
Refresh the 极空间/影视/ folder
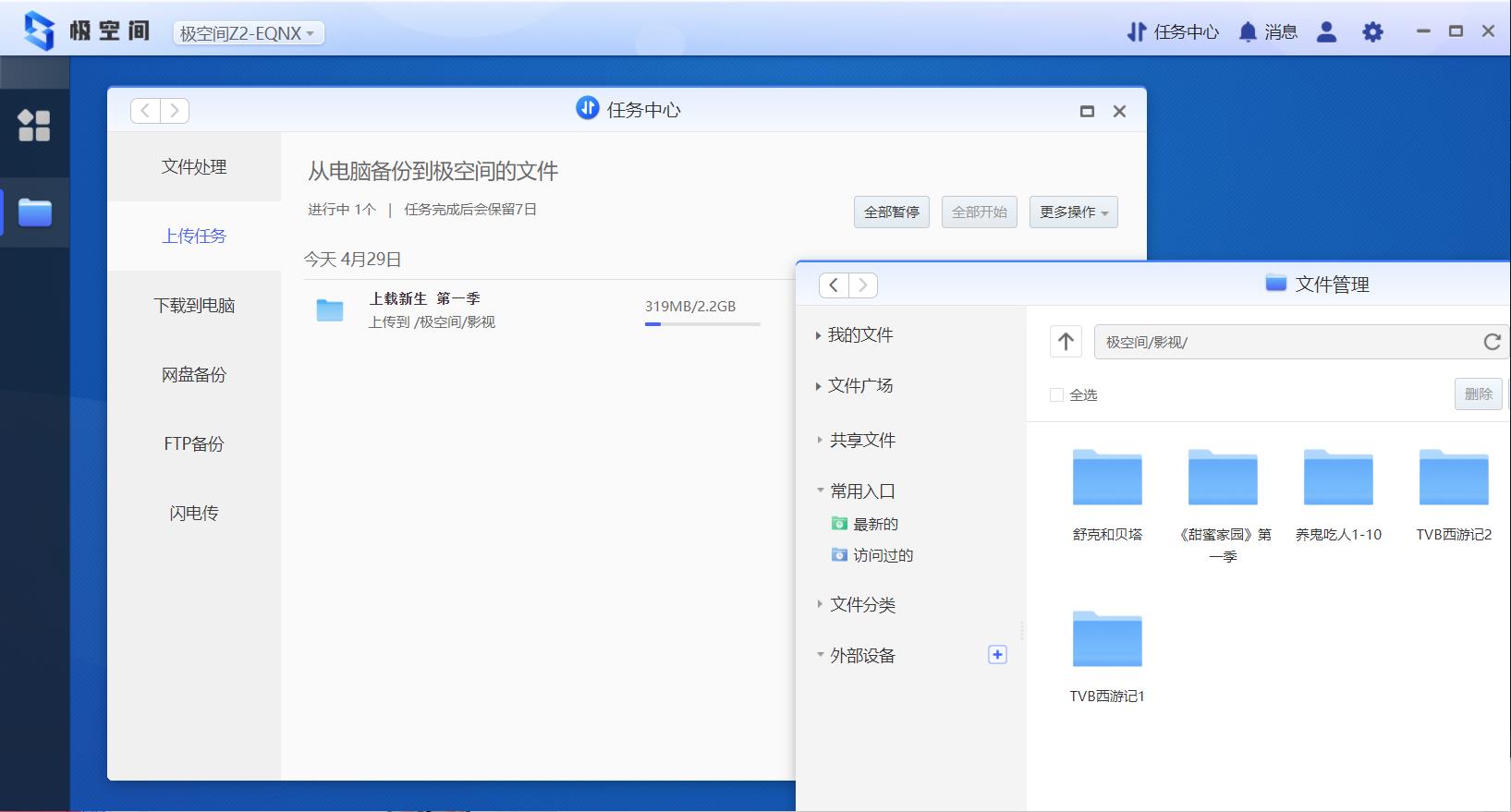pyautogui.click(x=1492, y=342)
